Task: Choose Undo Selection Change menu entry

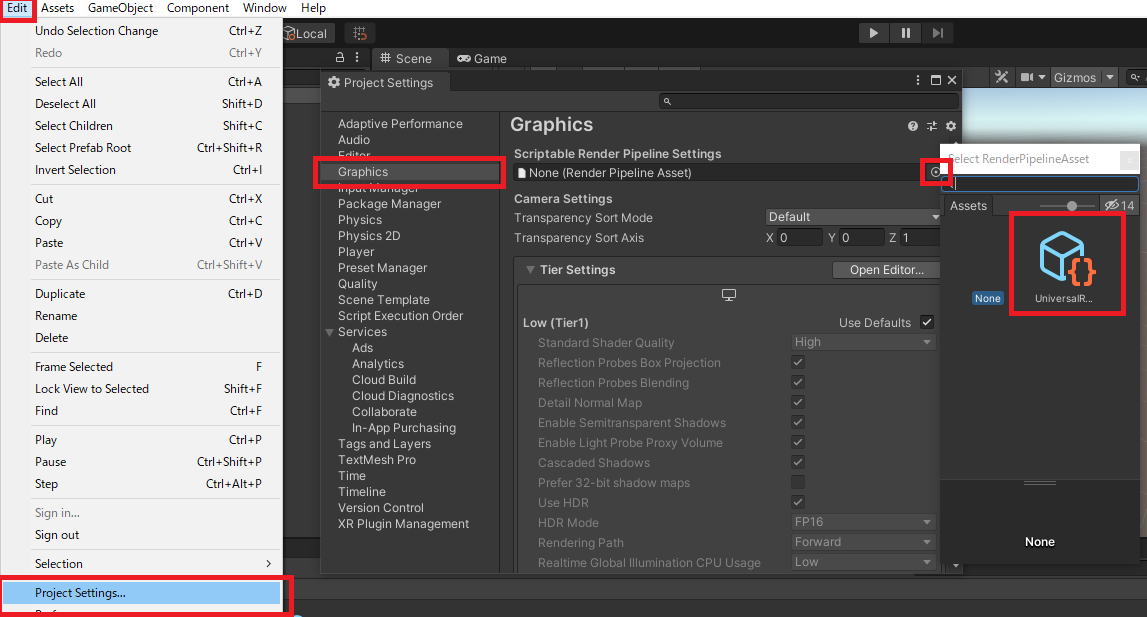Action: tap(142, 31)
